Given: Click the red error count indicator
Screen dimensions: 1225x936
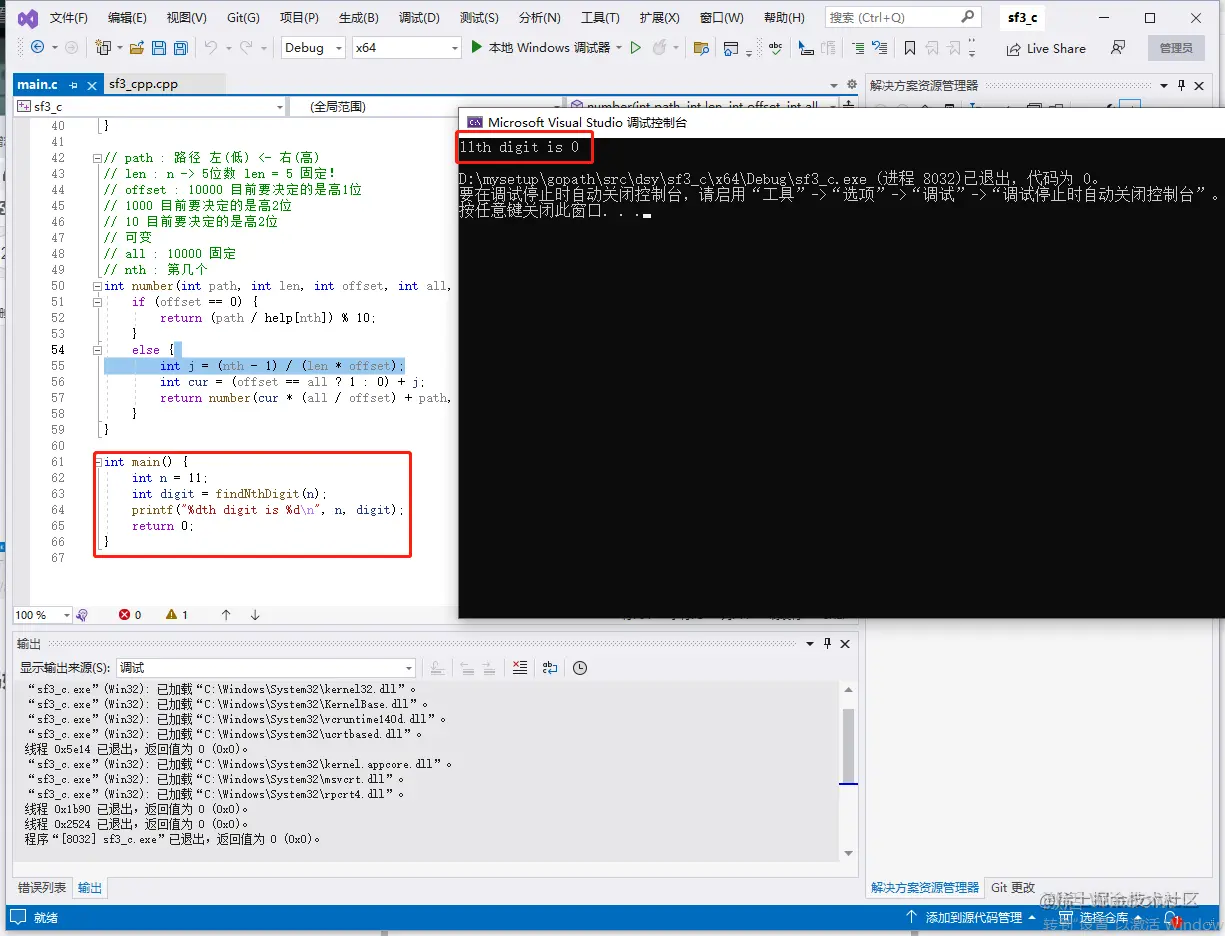Looking at the screenshot, I should (x=130, y=615).
